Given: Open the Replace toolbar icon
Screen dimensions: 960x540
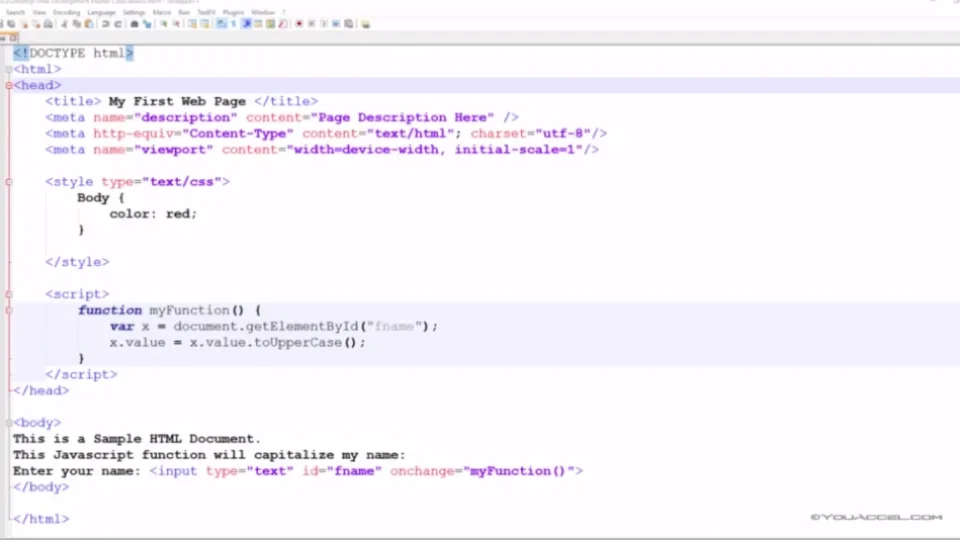Looking at the screenshot, I should tap(147, 24).
